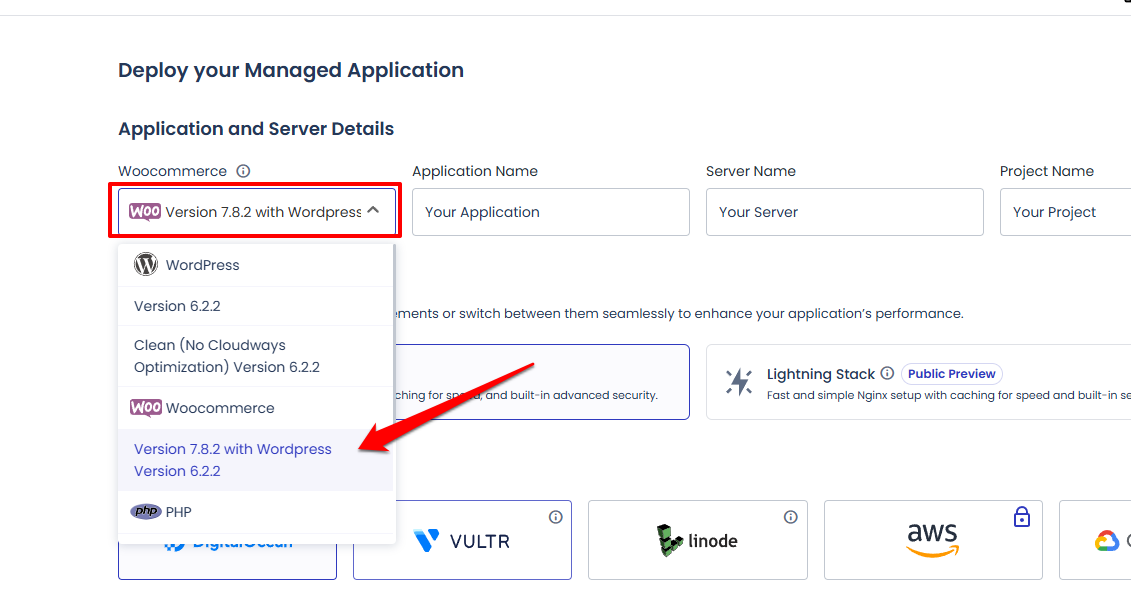Focus the Application Name input field

click(550, 212)
